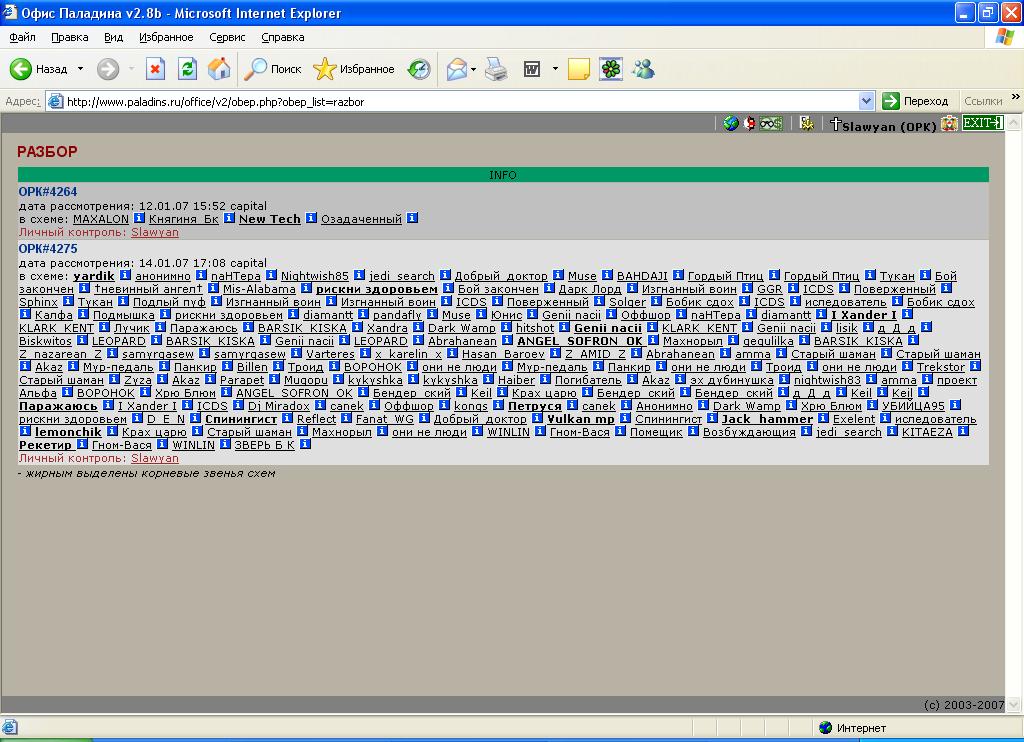Click the page scrollbar up arrow

point(1014,122)
